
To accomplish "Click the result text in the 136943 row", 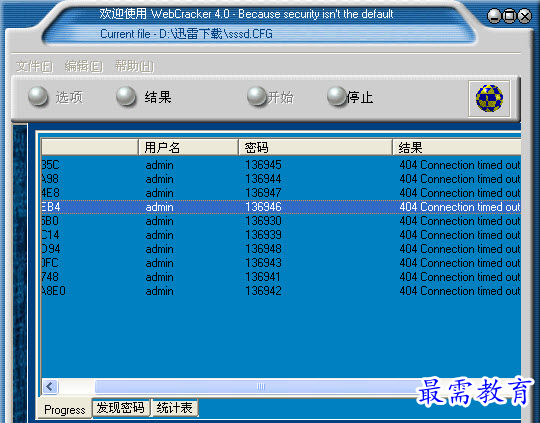I will pyautogui.click(x=460, y=263).
